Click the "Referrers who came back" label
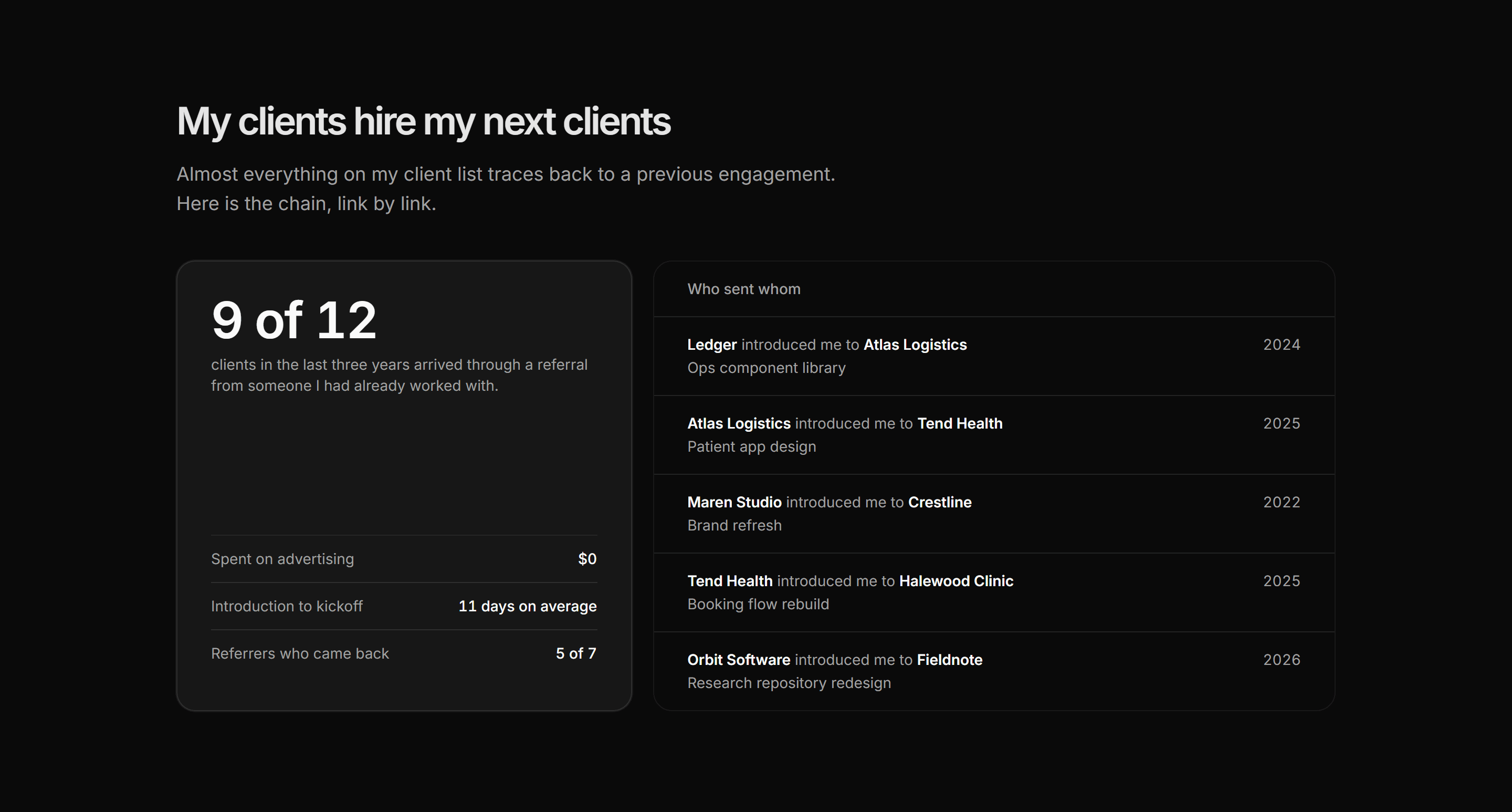1512x812 pixels. pos(300,653)
